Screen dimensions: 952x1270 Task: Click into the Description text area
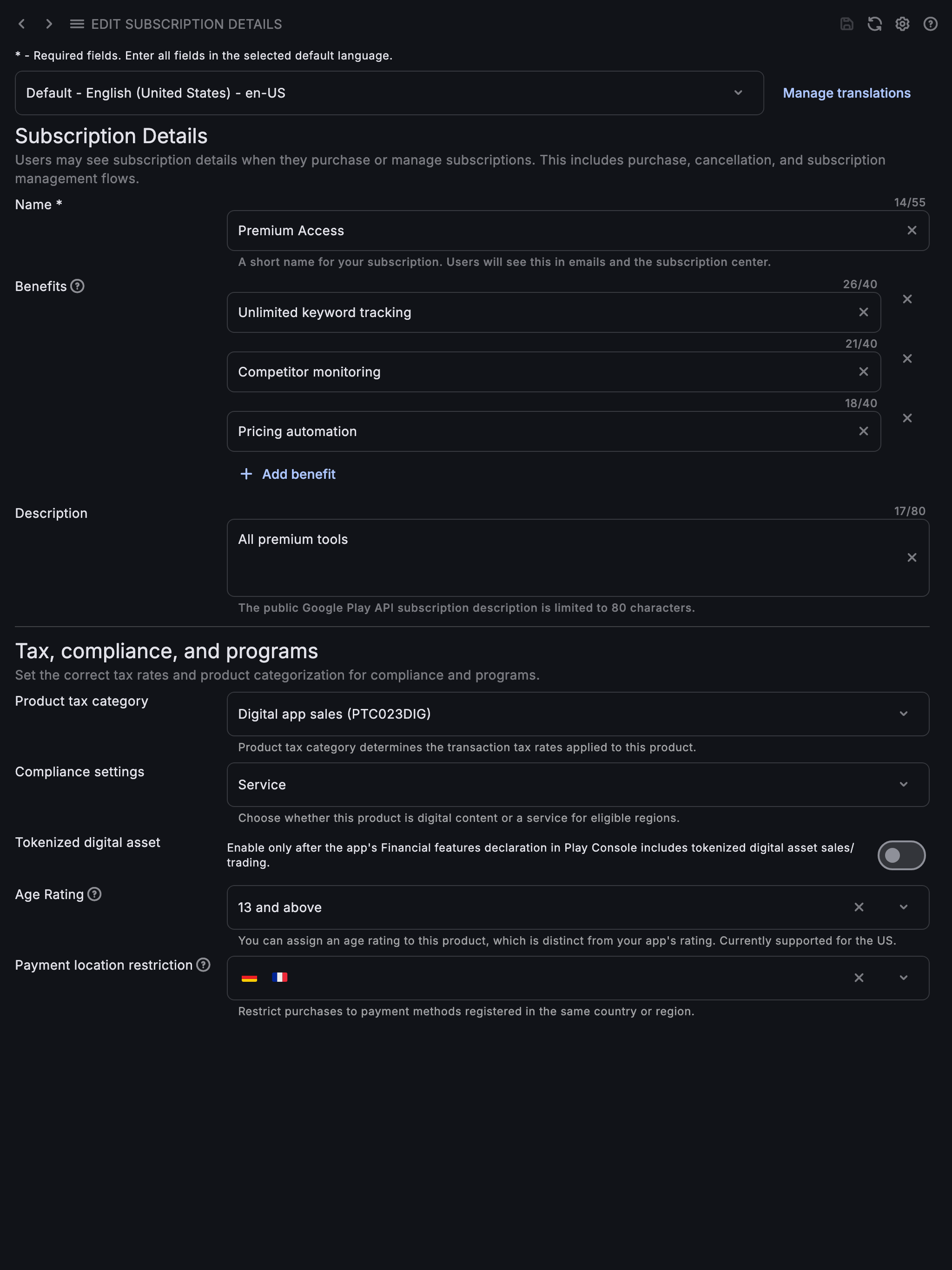point(578,557)
